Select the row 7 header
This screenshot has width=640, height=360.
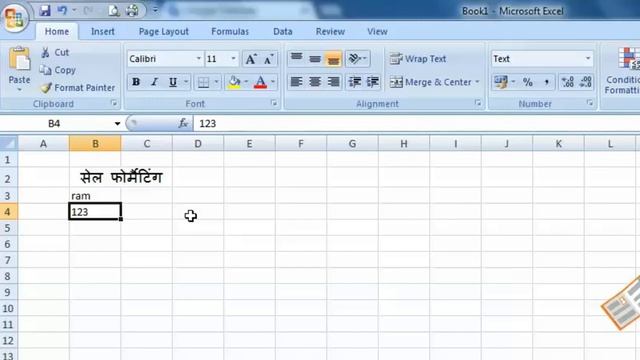[x=8, y=260]
